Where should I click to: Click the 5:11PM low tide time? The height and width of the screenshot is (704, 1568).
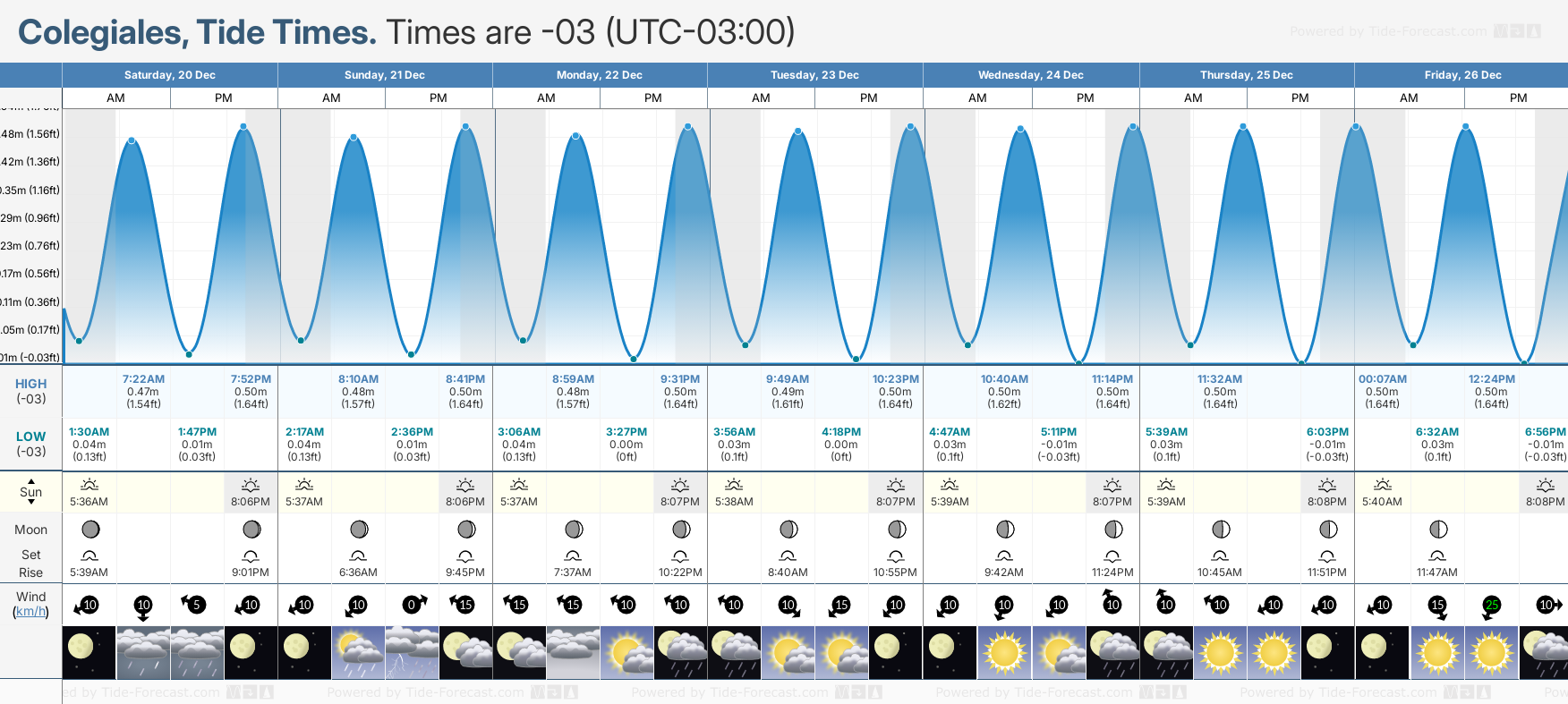1059,432
